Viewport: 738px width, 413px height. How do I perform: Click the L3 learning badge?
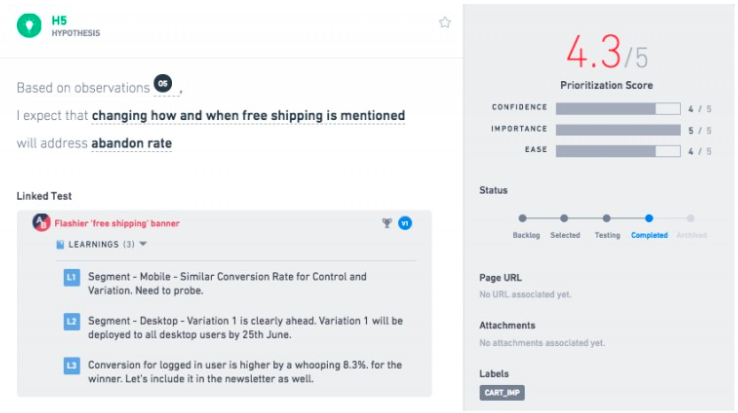[x=72, y=366]
